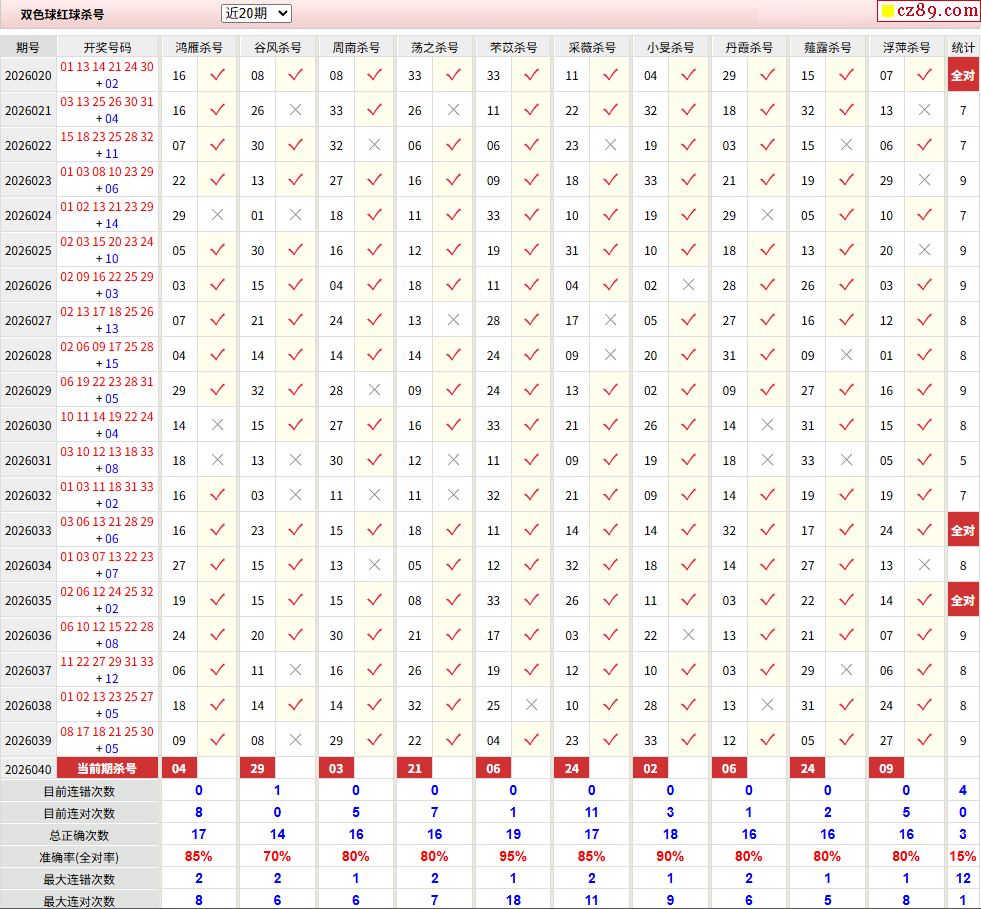Select the 鸿雁杀号 column header
Image resolution: width=981 pixels, height=909 pixels.
pyautogui.click(x=199, y=47)
